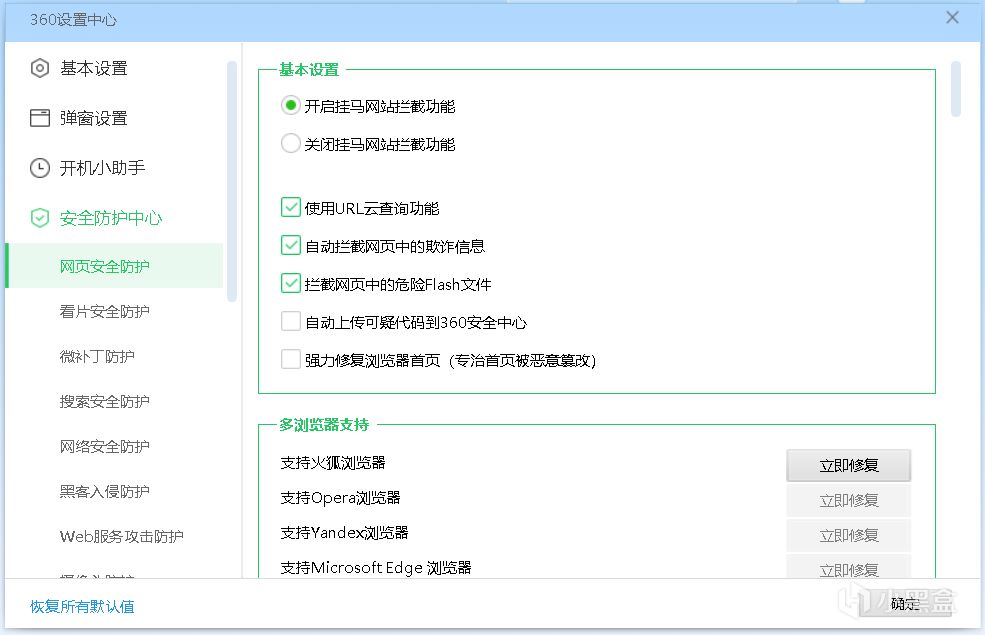Uncheck 自动拦截网页中的欺诈信息 checkbox

pos(290,246)
